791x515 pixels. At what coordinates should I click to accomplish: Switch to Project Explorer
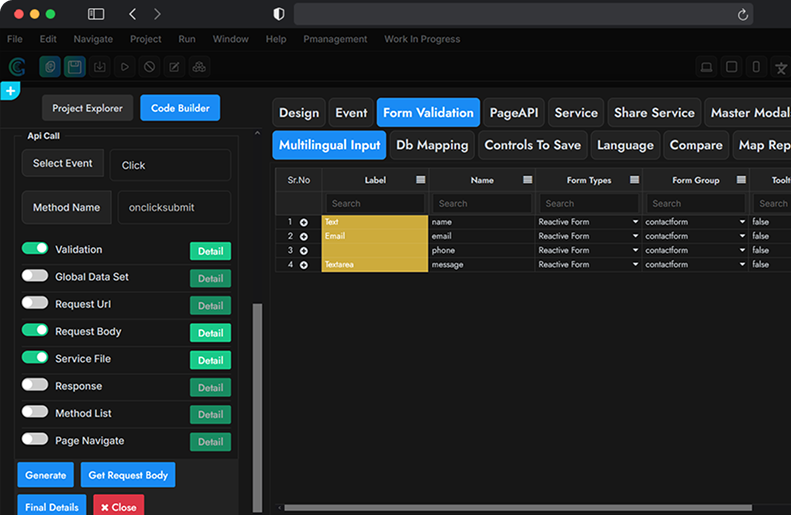pyautogui.click(x=87, y=108)
